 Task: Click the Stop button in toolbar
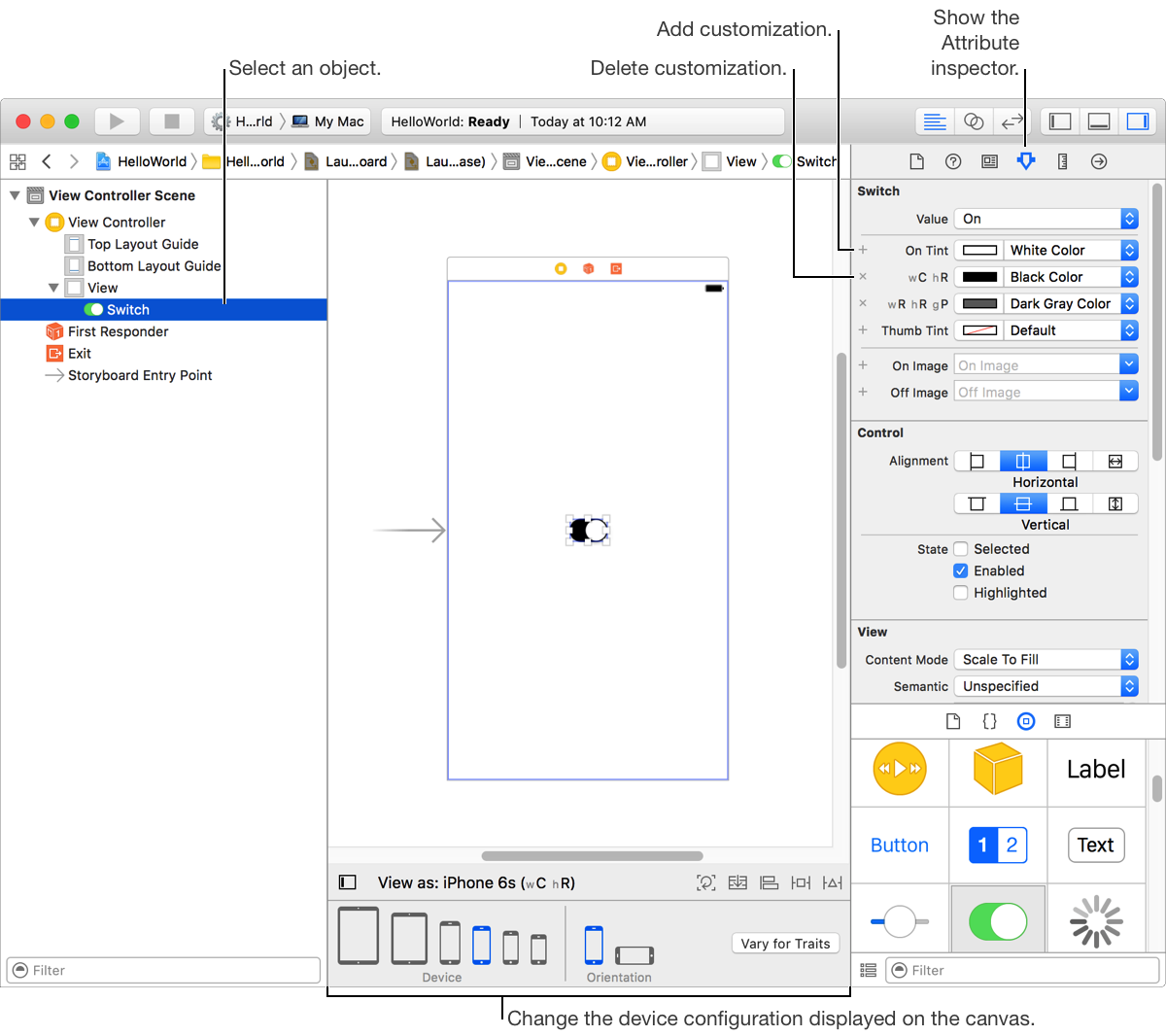[172, 121]
